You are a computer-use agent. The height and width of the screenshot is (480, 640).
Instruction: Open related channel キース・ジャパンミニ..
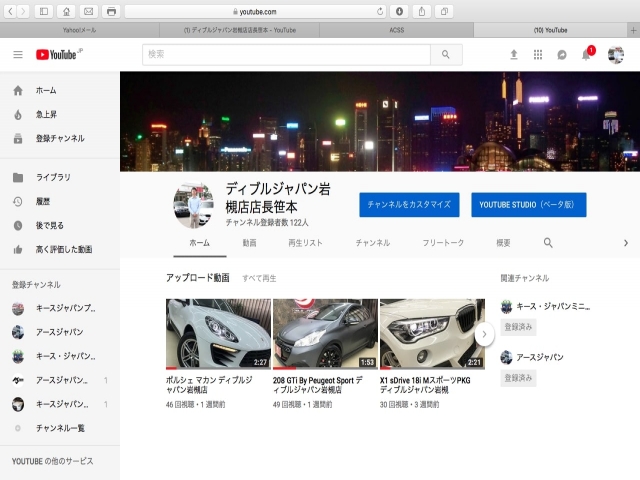click(x=545, y=306)
